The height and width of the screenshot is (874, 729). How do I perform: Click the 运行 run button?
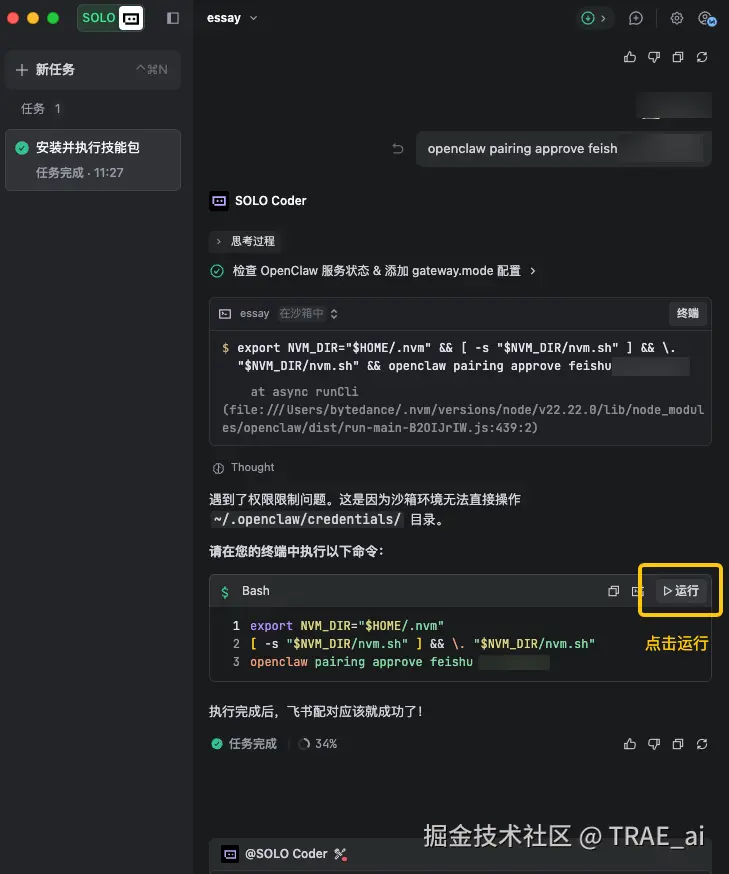pos(681,591)
